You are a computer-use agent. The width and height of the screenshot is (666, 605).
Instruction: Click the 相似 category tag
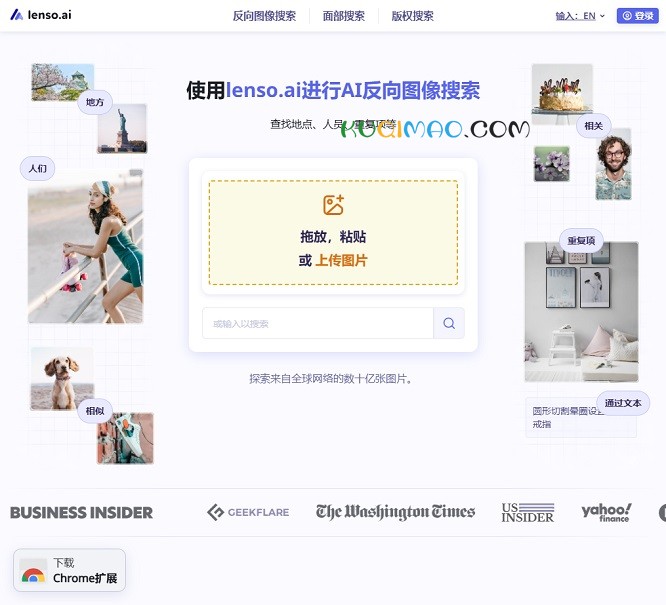[95, 410]
